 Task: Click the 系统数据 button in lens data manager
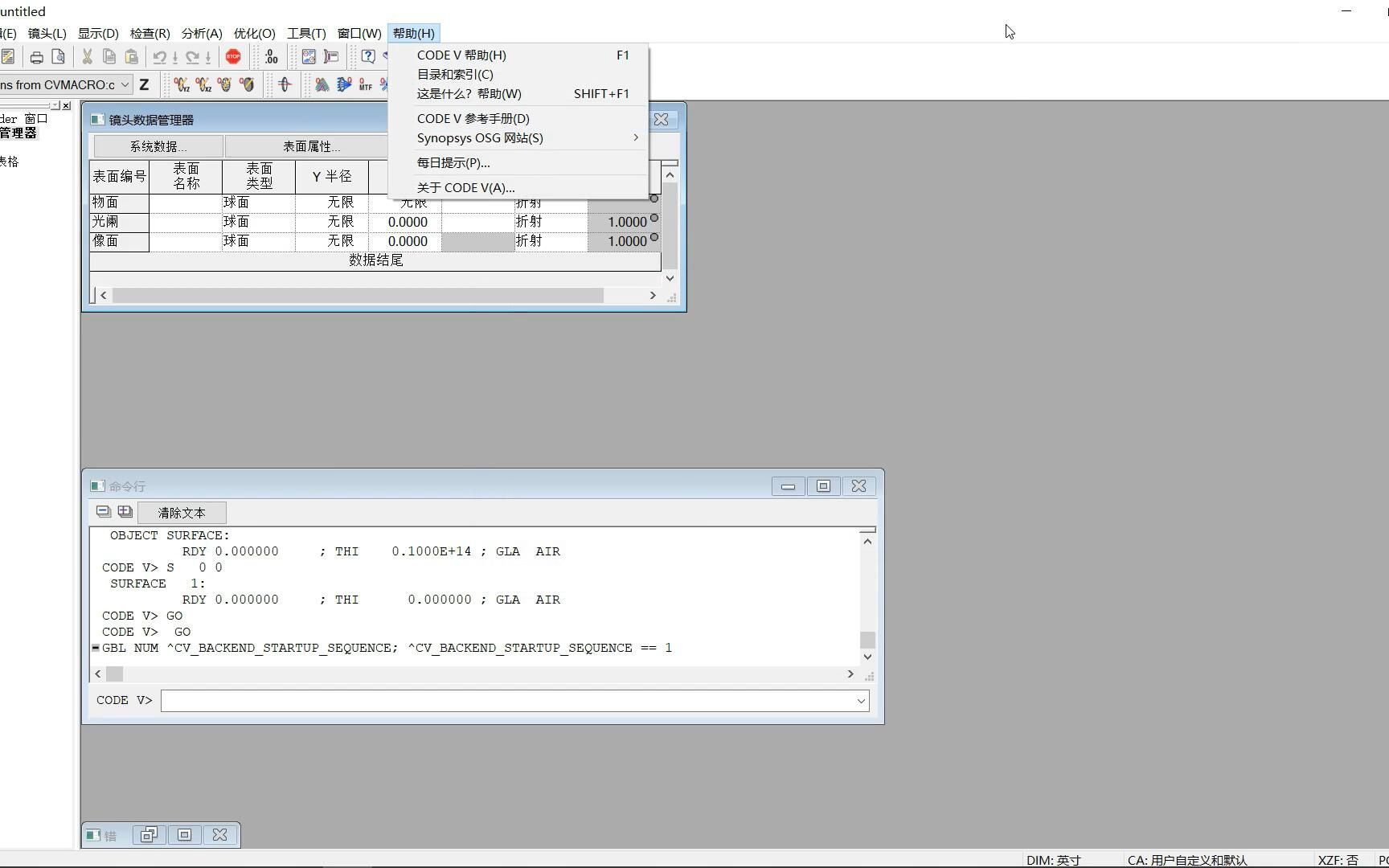157,146
